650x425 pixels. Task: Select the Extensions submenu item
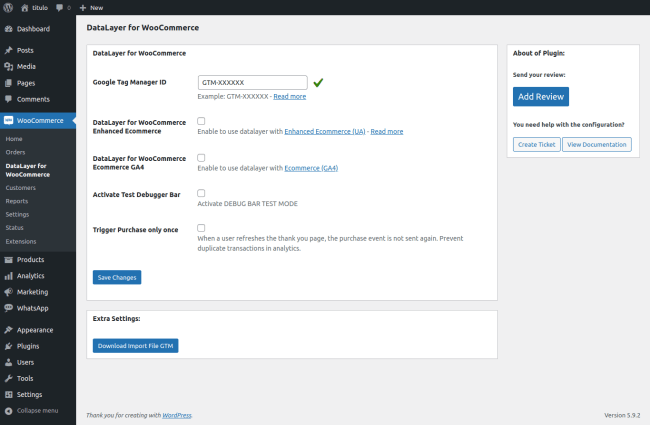21,242
